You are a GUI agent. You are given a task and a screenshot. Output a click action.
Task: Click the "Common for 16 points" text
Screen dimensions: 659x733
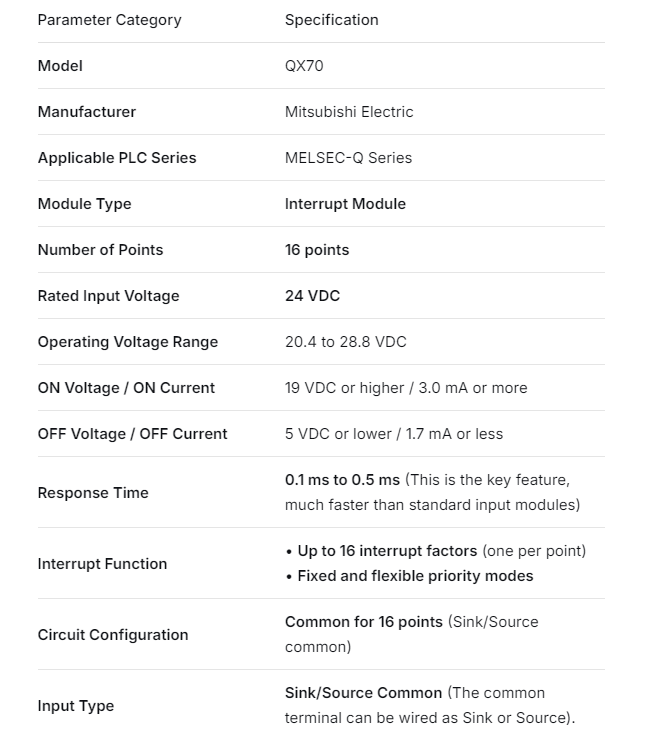(363, 622)
